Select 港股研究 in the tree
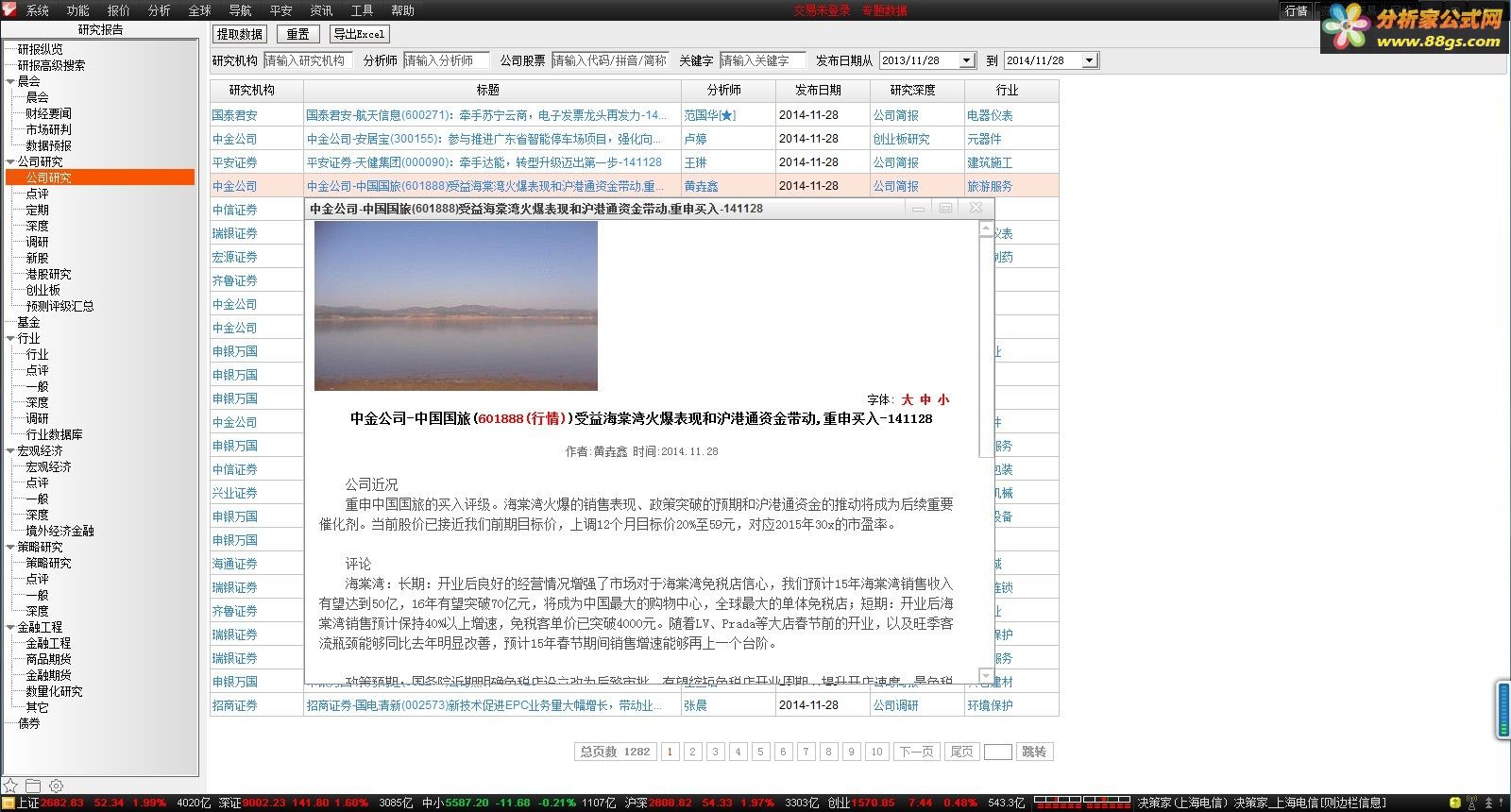The width and height of the screenshot is (1511, 812). (x=48, y=274)
